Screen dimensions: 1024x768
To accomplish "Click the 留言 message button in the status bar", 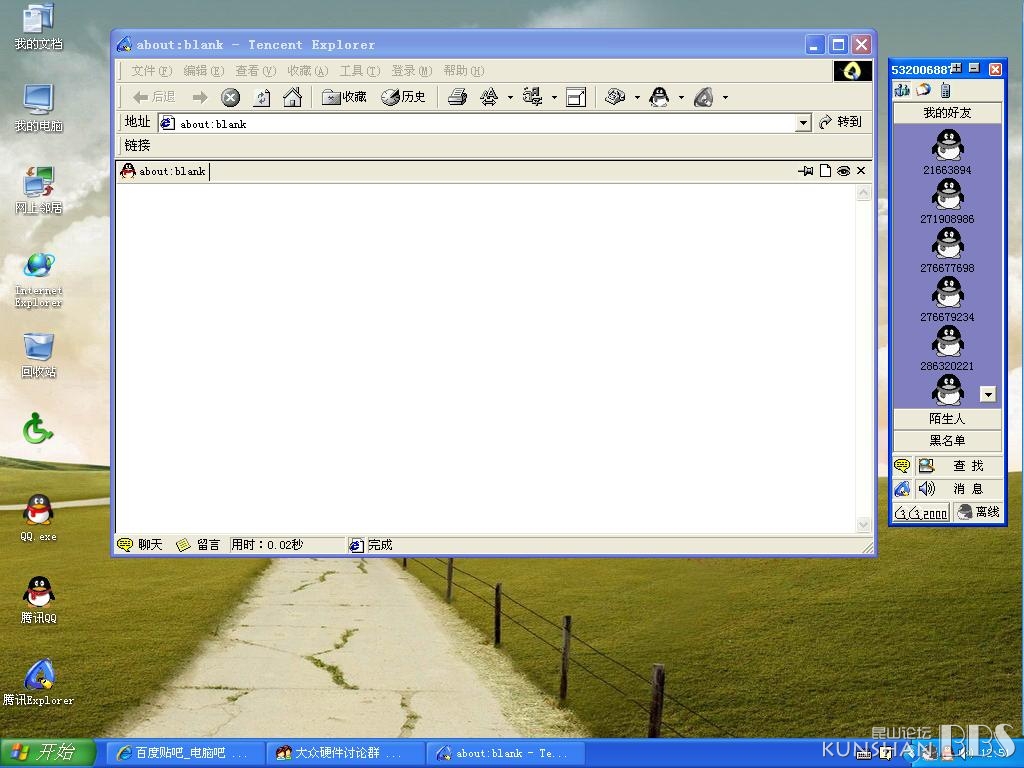I will [198, 545].
